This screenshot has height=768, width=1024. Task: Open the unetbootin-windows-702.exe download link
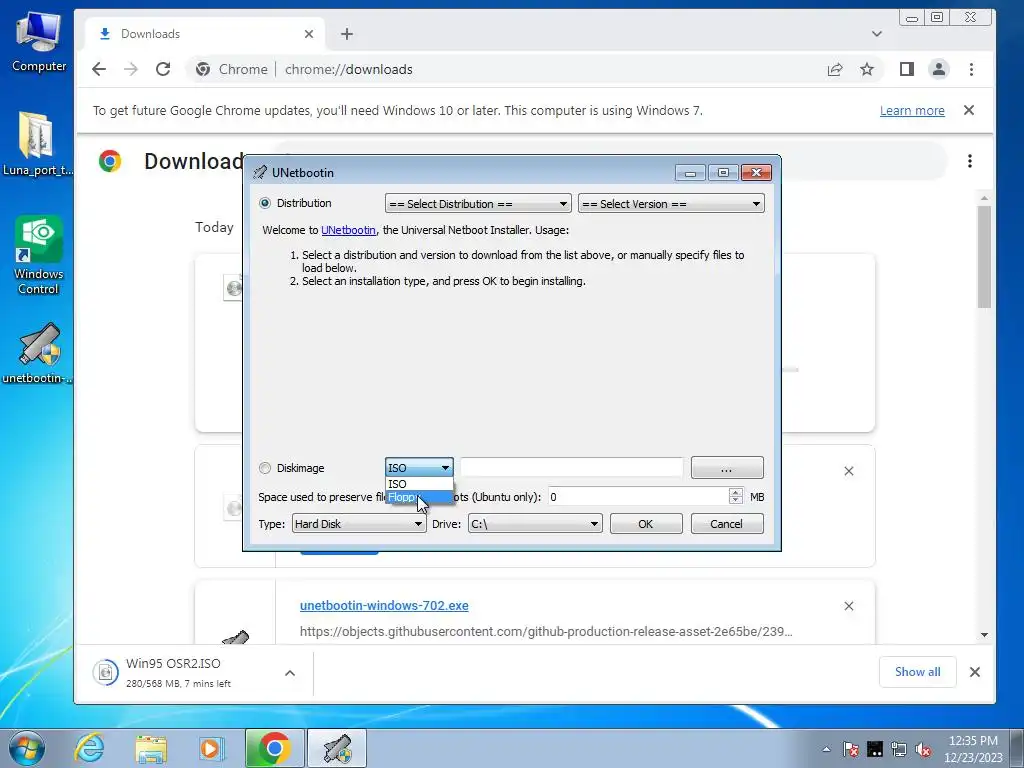[384, 605]
